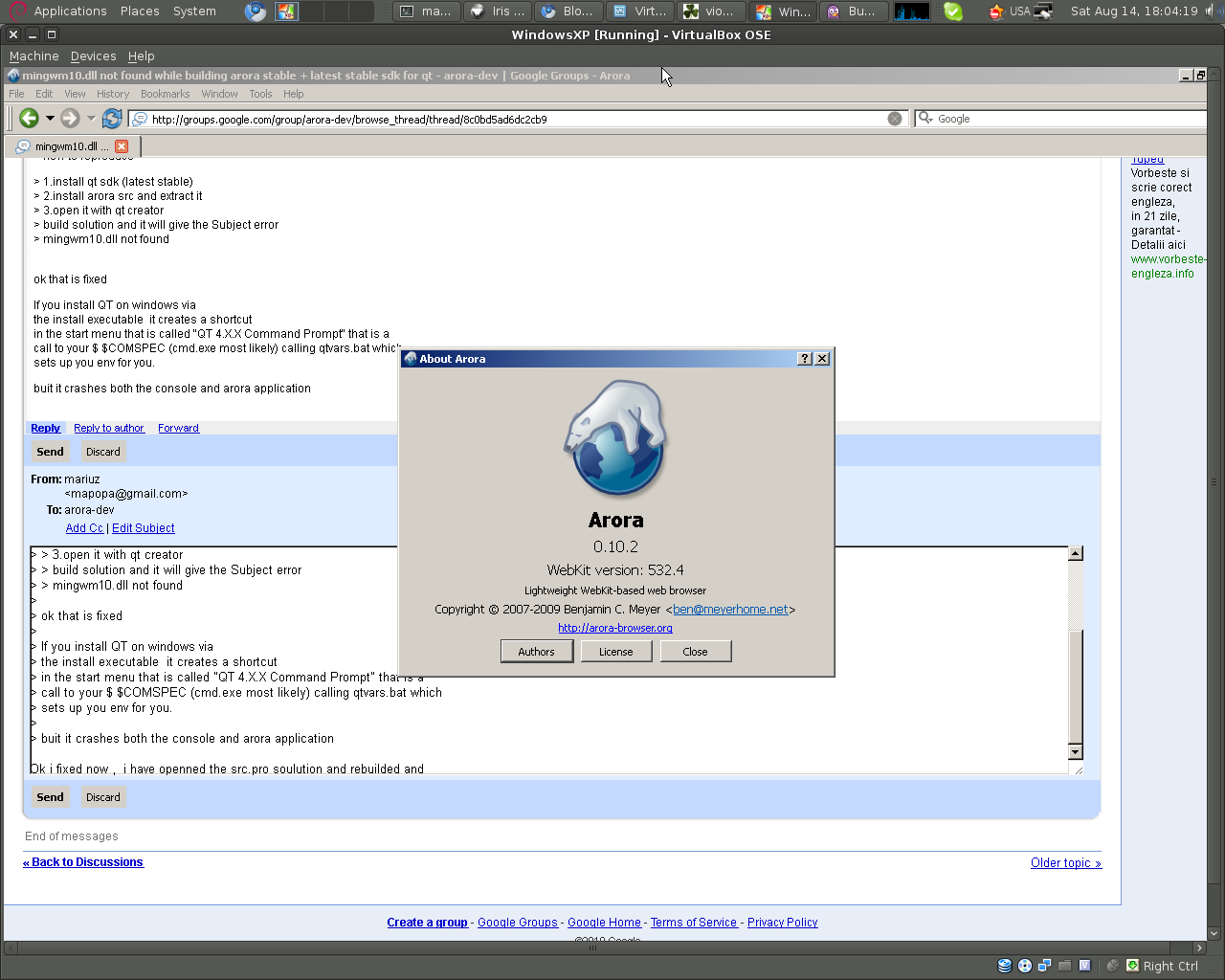Image resolution: width=1225 pixels, height=980 pixels.
Task: Open the Google Groups footer link
Action: pyautogui.click(x=518, y=923)
